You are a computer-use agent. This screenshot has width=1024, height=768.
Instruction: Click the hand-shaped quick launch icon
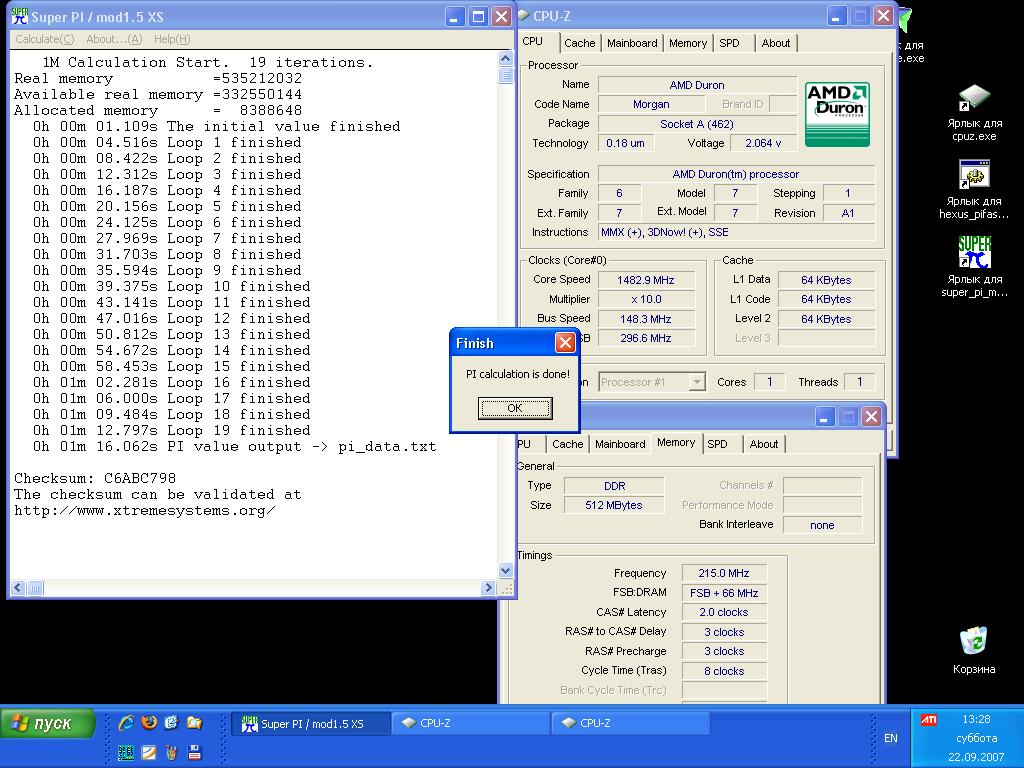click(x=172, y=752)
